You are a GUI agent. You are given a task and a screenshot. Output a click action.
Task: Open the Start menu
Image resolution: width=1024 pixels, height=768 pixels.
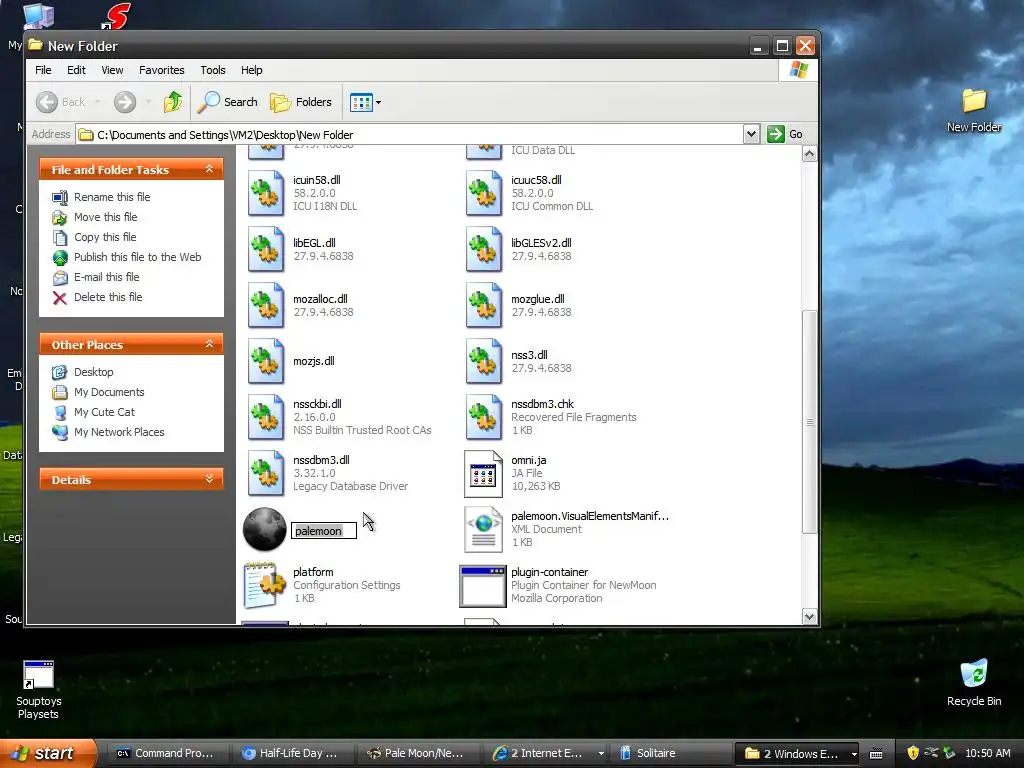tap(47, 753)
